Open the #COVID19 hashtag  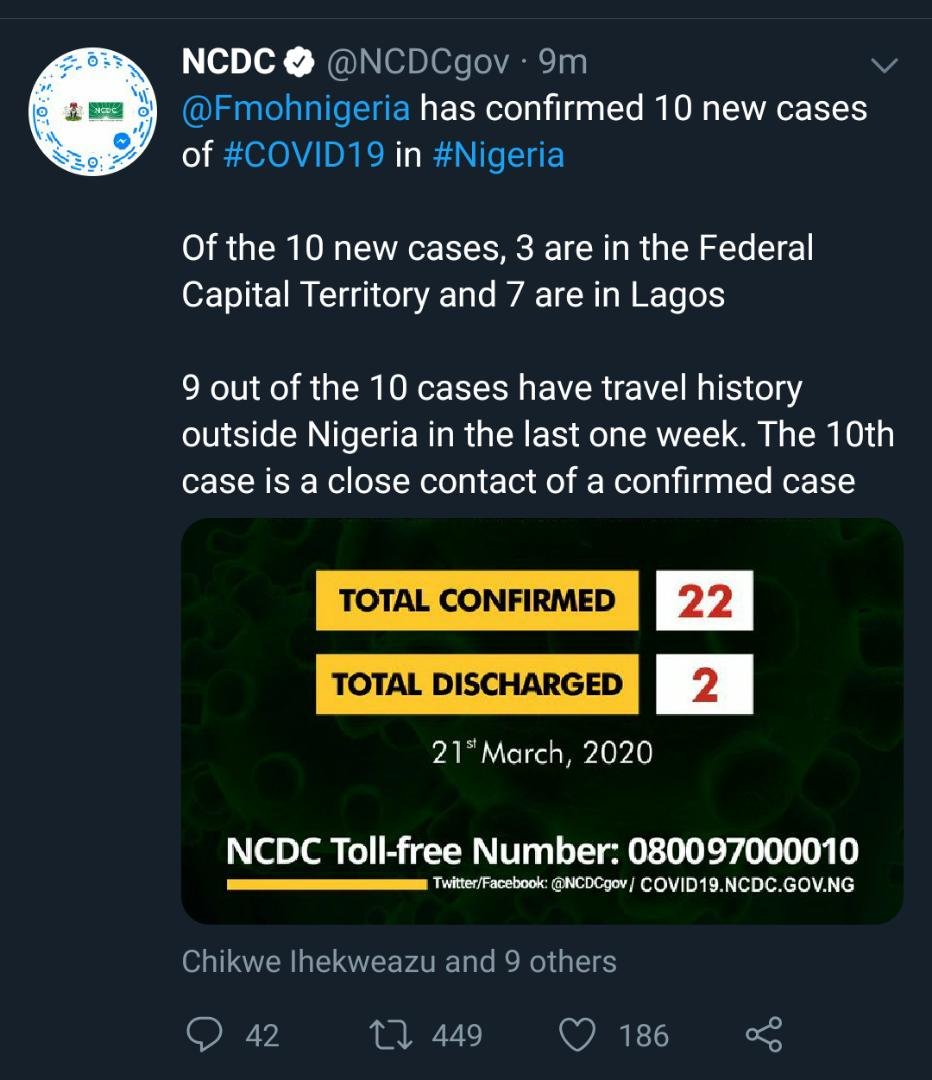click(x=300, y=155)
